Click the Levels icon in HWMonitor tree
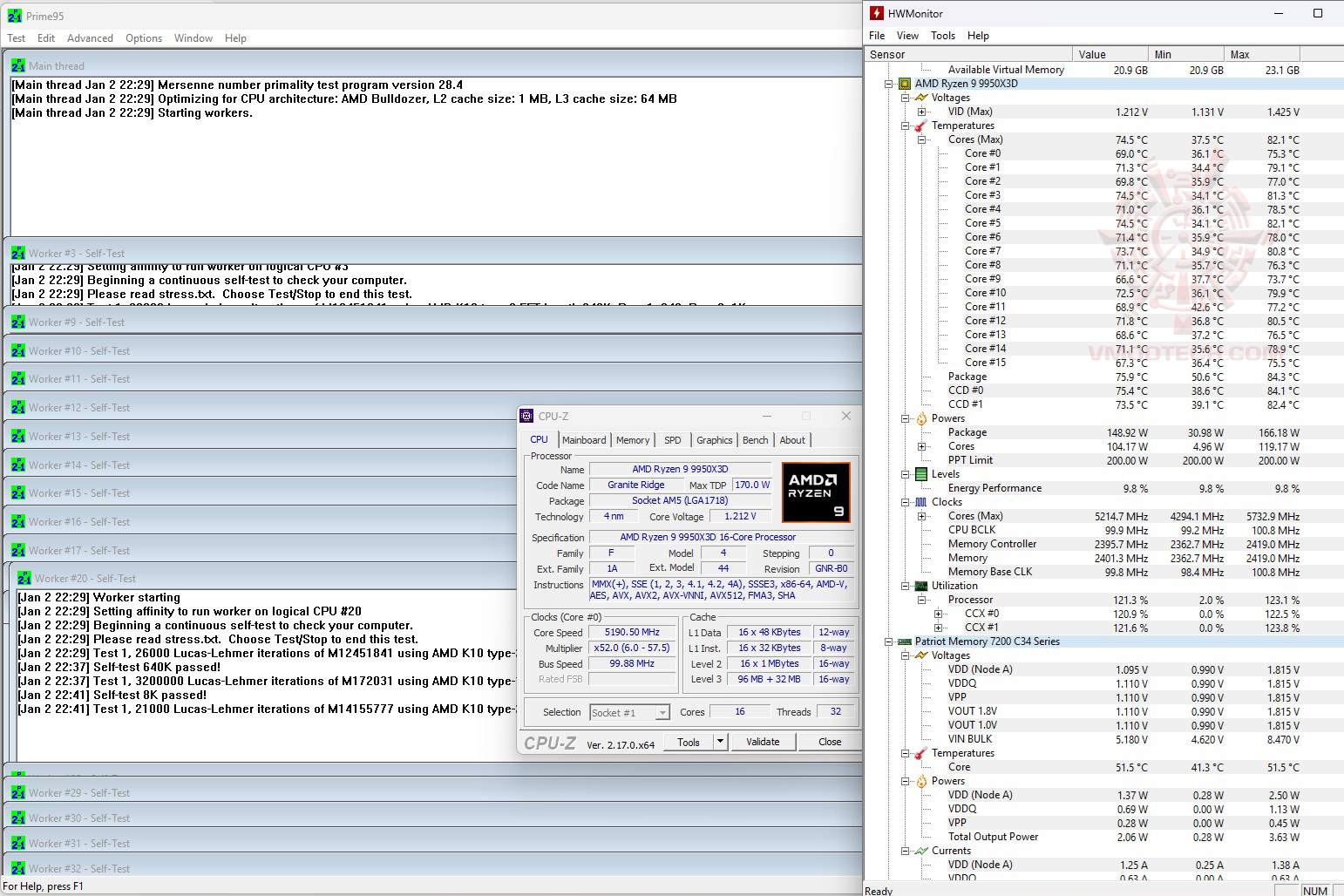Screen dimensions: 1344x896 [x=921, y=474]
